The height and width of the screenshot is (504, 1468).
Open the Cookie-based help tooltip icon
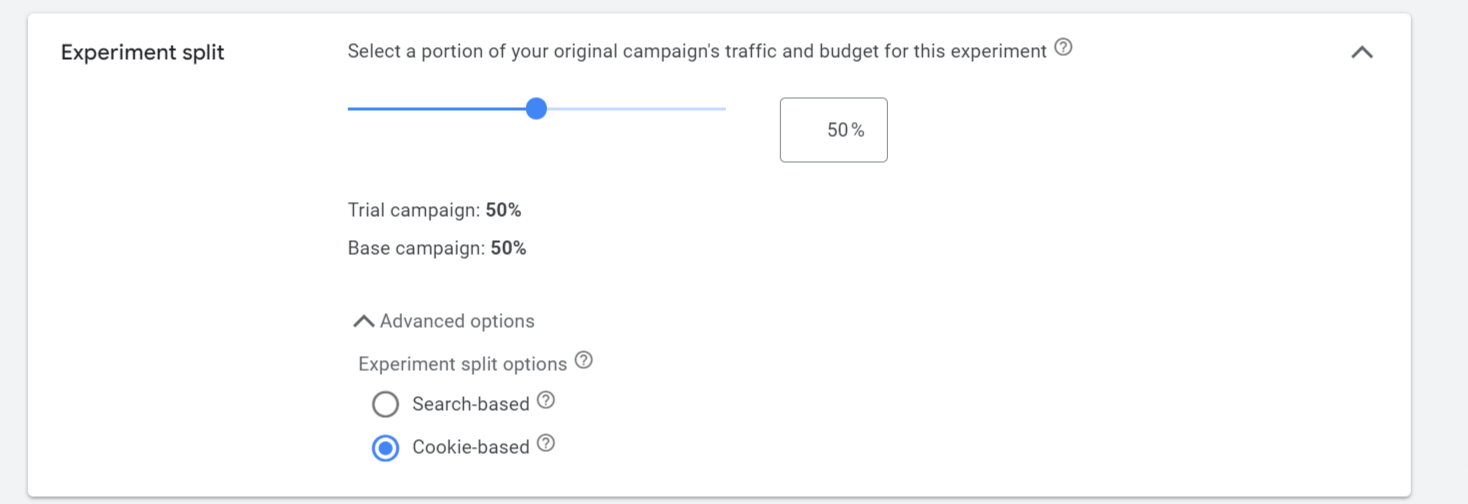pyautogui.click(x=546, y=443)
